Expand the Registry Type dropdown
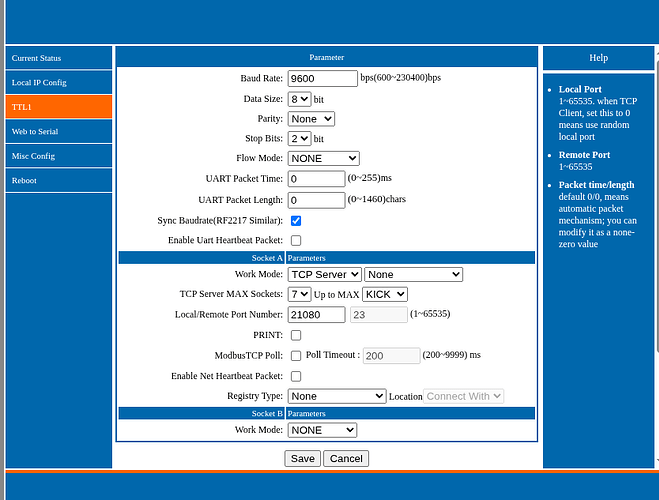The height and width of the screenshot is (500, 659). (x=336, y=396)
